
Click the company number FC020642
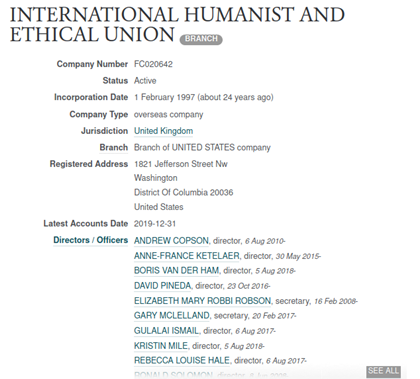[153, 64]
